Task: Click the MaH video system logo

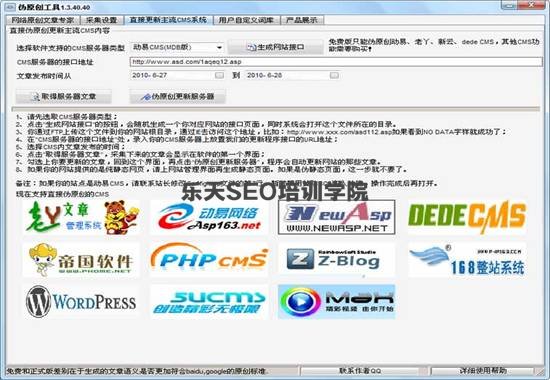Action: point(337,302)
